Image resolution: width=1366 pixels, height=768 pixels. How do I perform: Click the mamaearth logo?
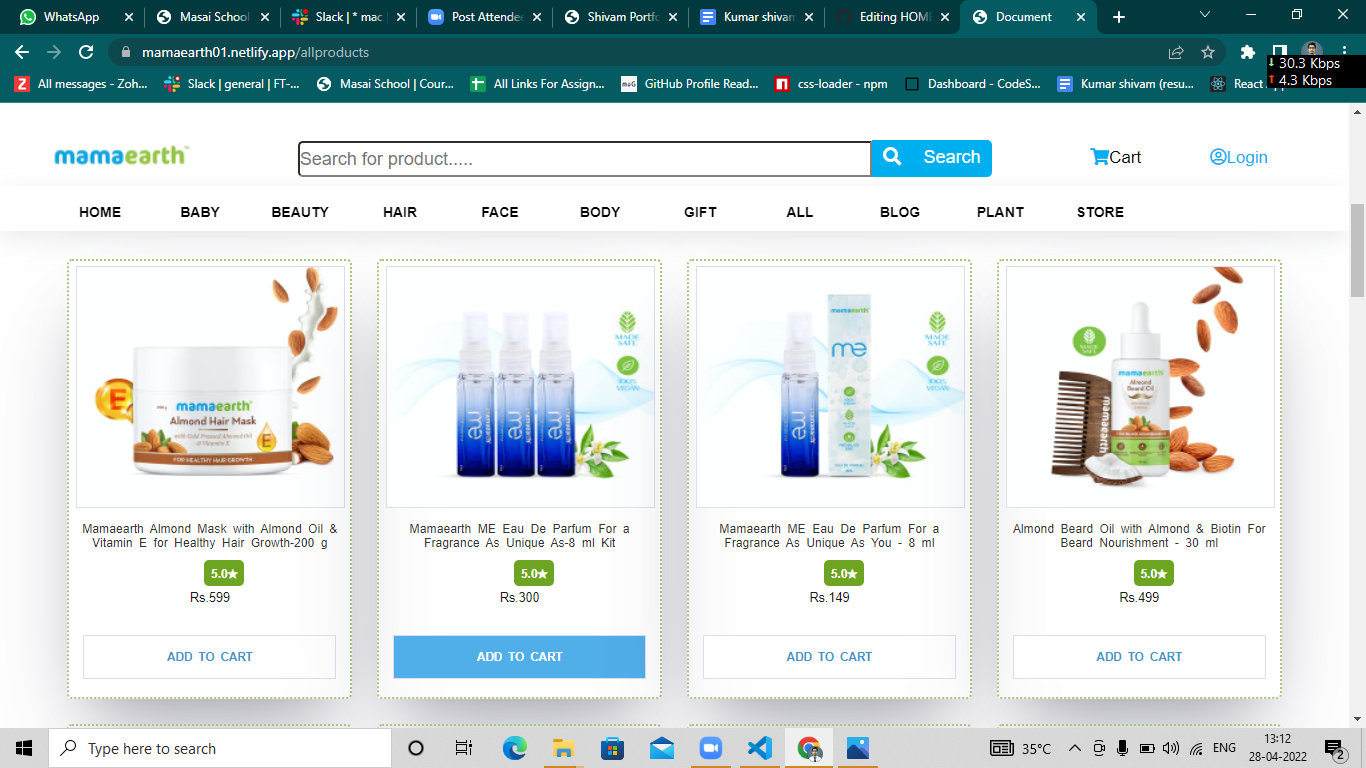click(121, 156)
